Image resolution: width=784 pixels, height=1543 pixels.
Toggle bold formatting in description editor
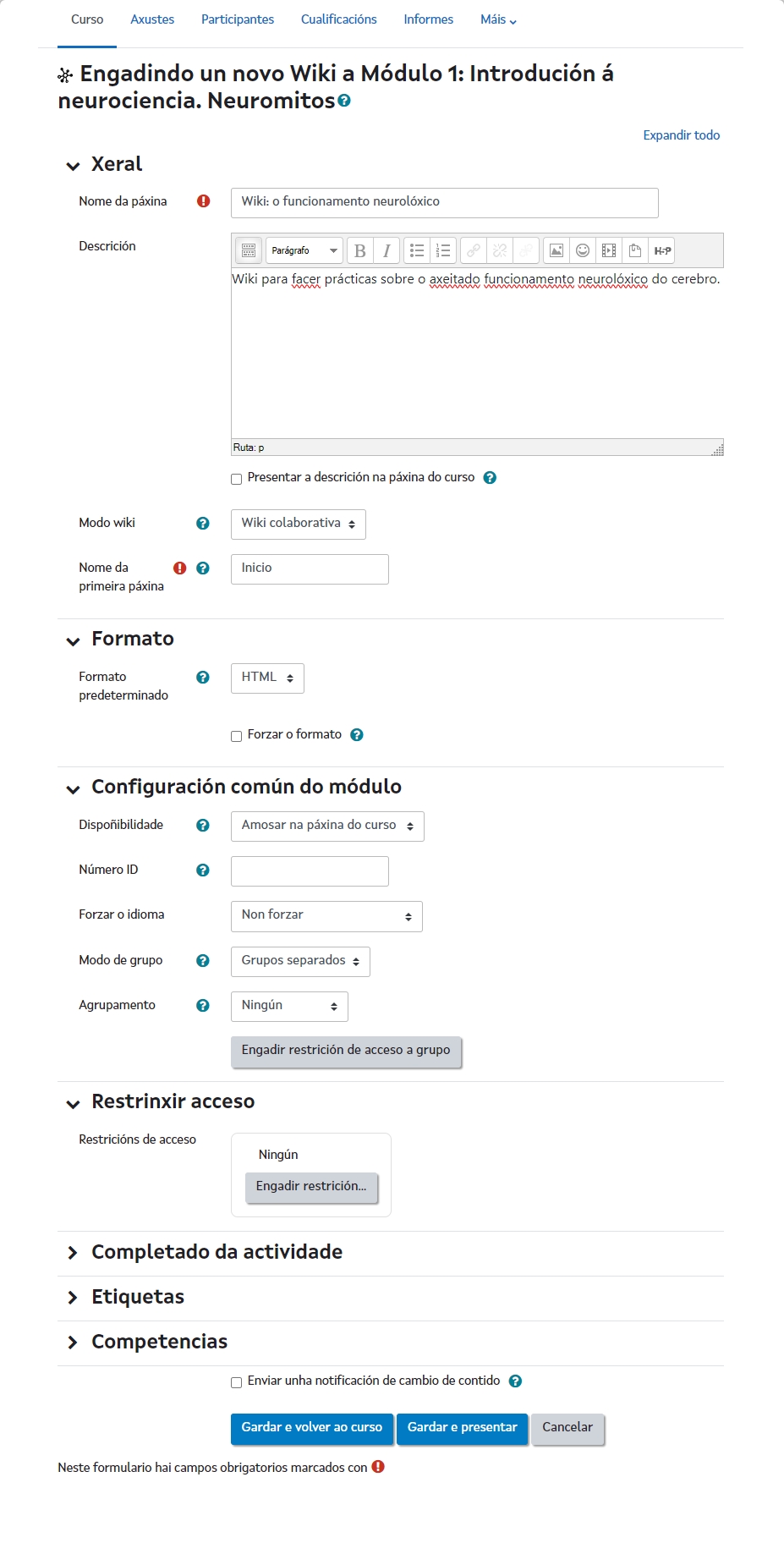360,250
